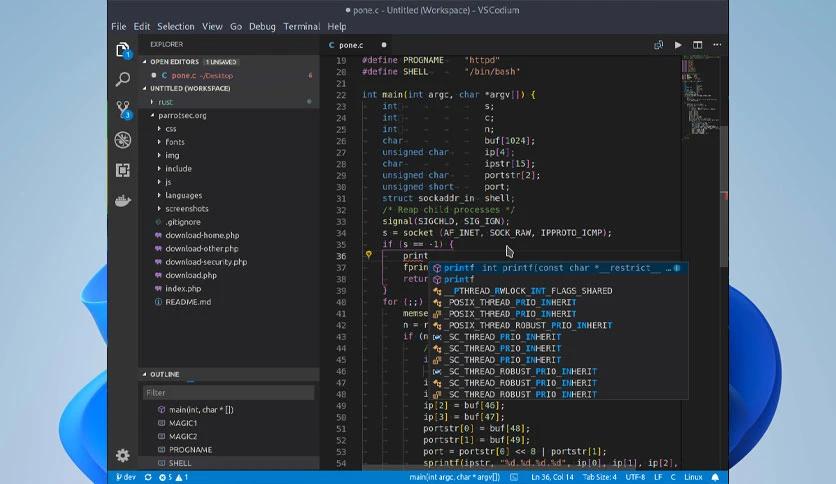
Task: Open the Extensions view icon
Action: point(123,170)
